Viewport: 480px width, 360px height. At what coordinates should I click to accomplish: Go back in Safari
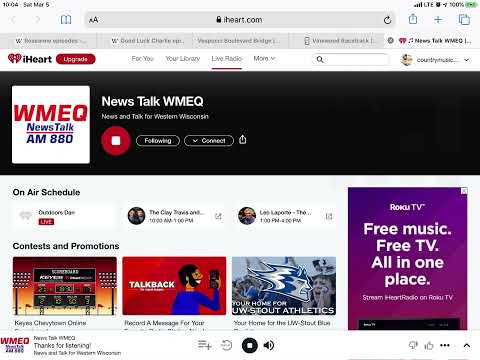13,20
